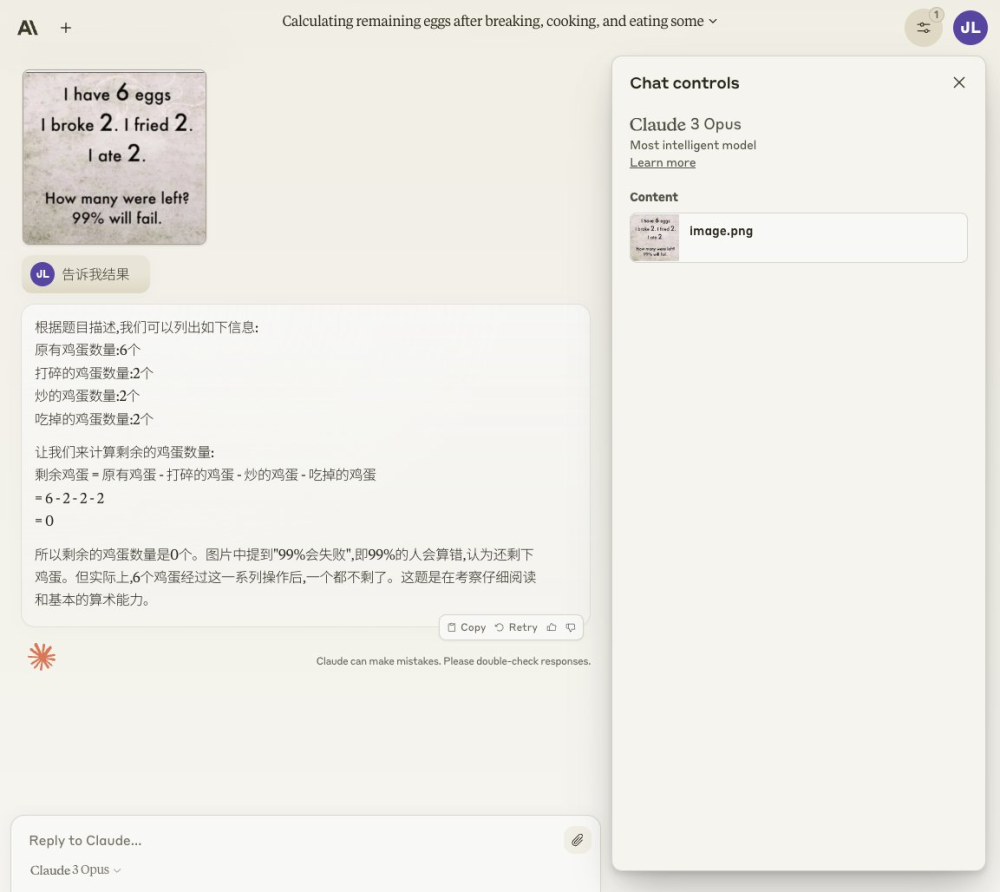Viewport: 1000px width, 892px height.
Task: Give thumbs up to the response
Action: 552,627
